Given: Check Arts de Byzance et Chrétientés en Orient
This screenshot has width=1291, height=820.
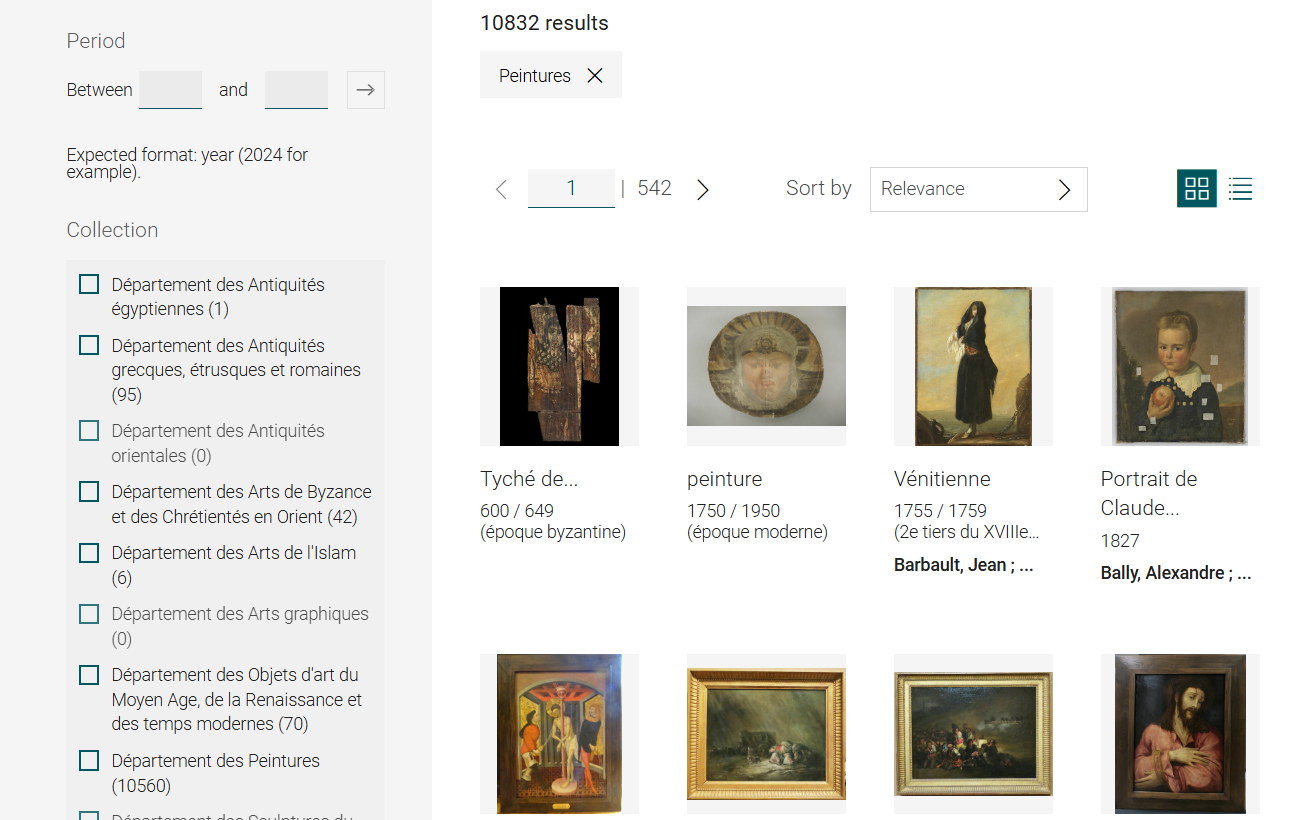Looking at the screenshot, I should pos(89,491).
